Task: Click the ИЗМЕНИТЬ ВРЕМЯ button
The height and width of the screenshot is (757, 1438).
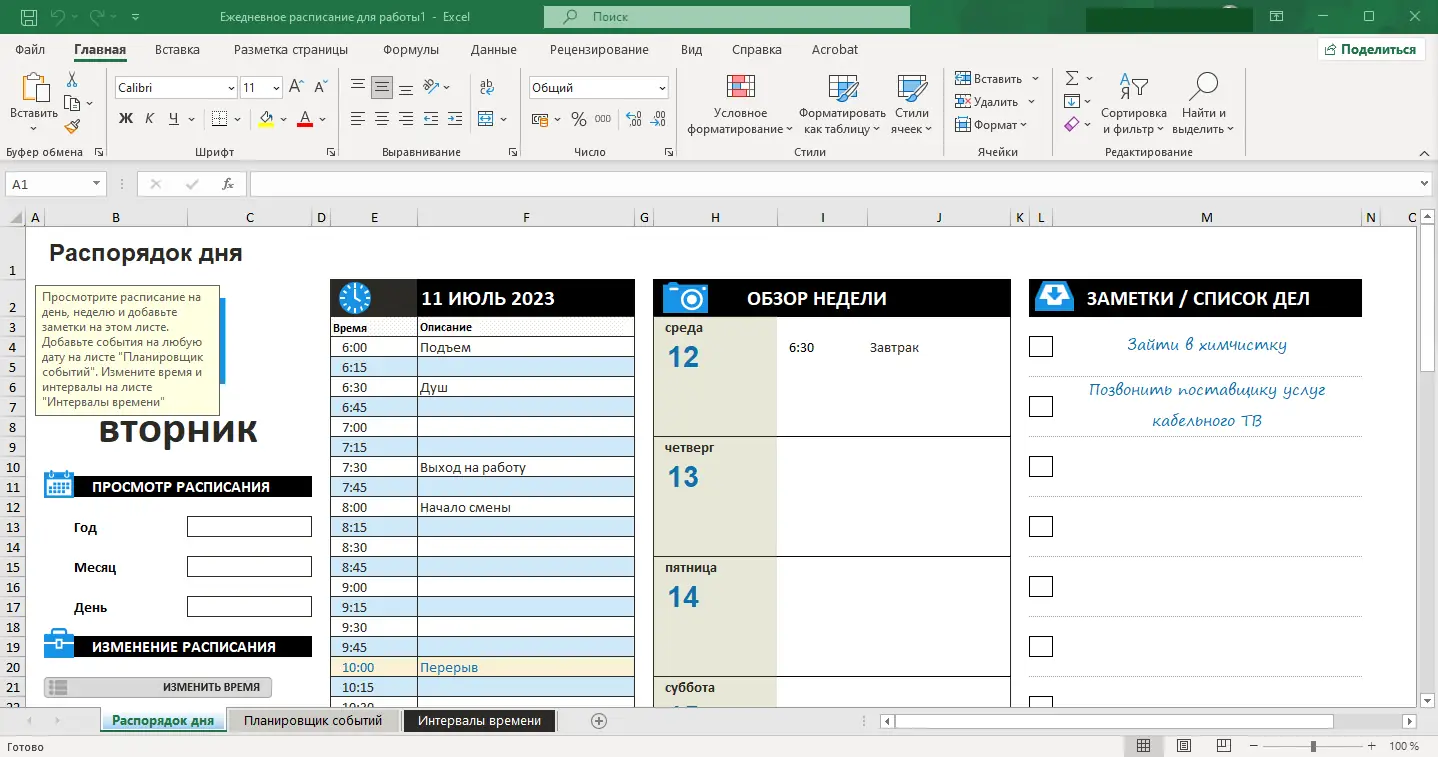Action: pyautogui.click(x=158, y=687)
